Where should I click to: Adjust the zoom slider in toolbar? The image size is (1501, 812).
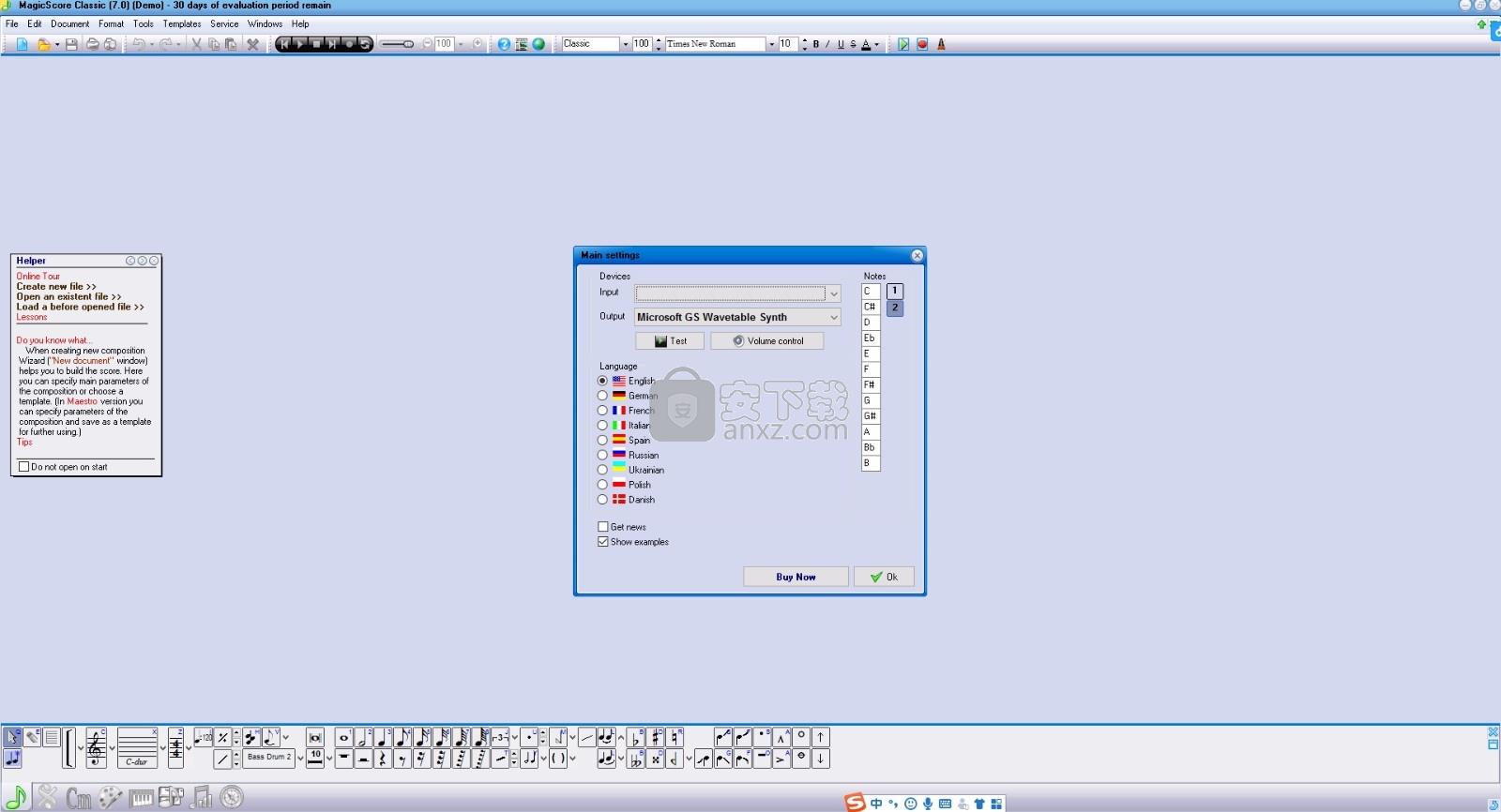[x=399, y=44]
